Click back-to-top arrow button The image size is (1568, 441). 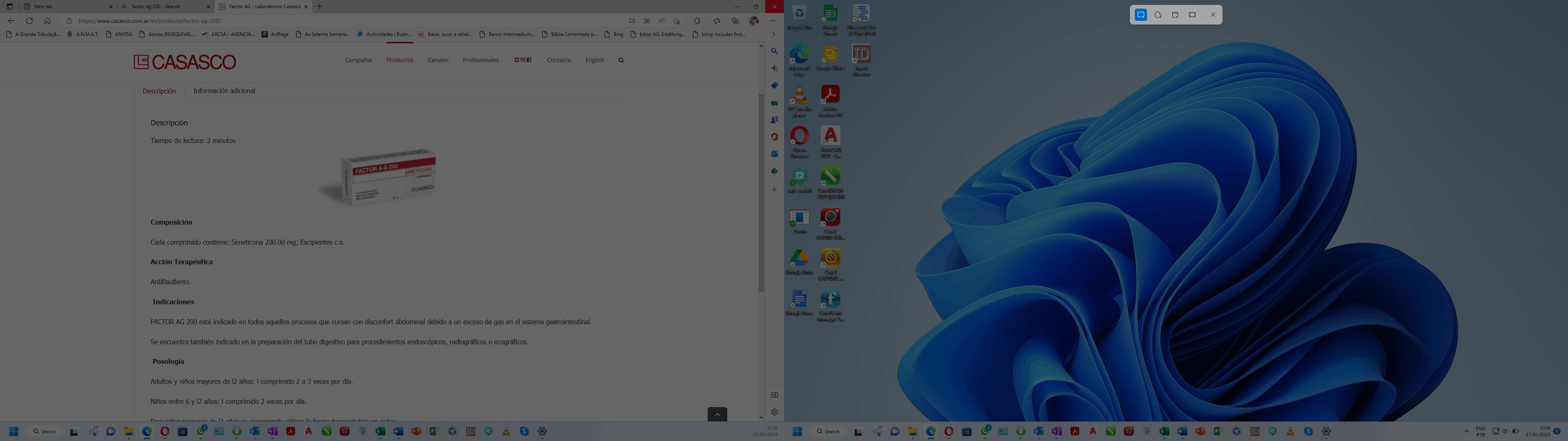point(717,414)
